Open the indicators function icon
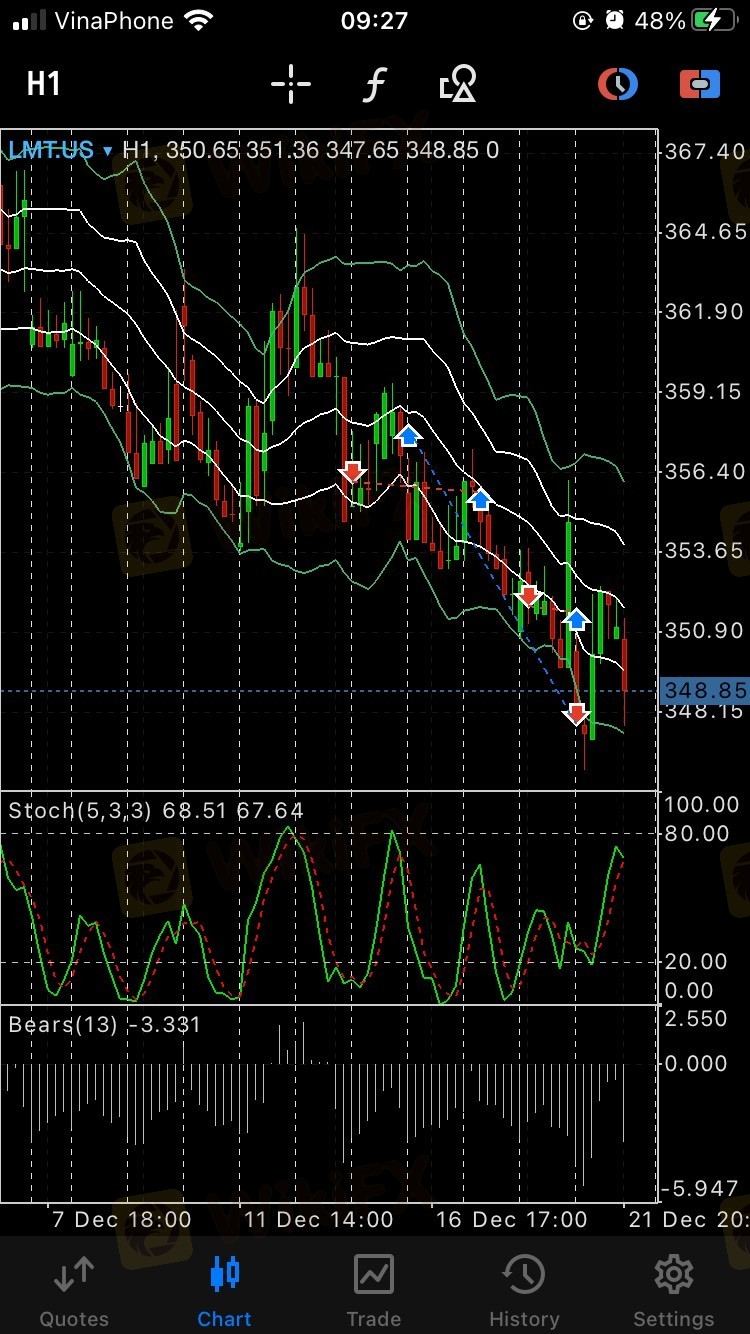This screenshot has height=1334, width=750. [373, 85]
